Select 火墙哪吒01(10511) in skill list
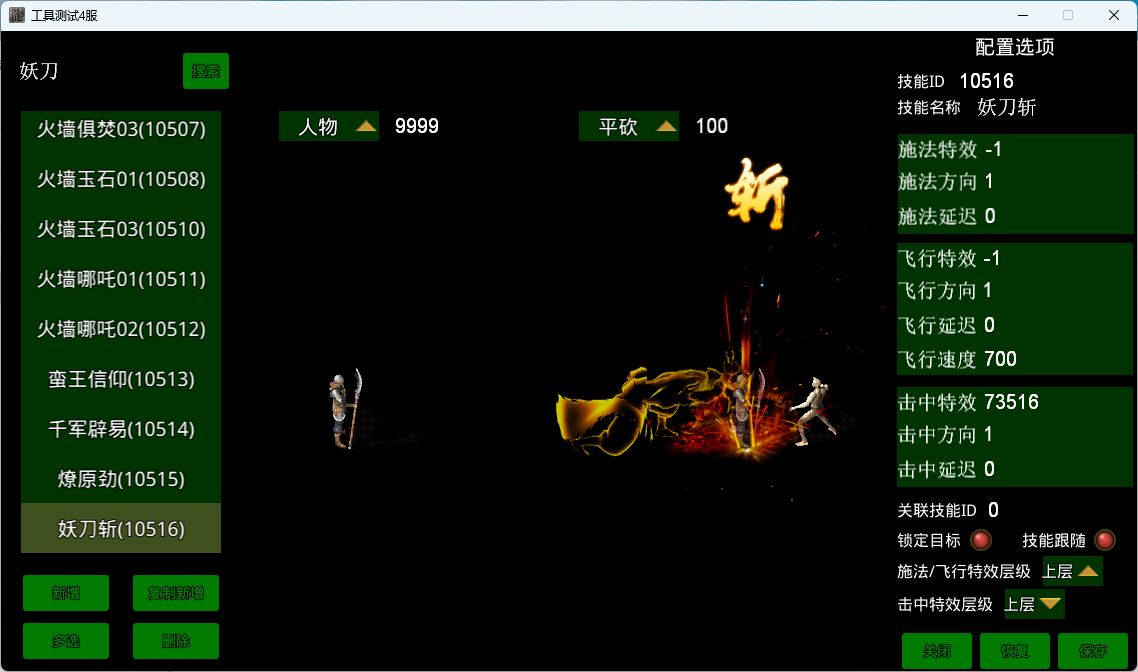 click(x=121, y=279)
